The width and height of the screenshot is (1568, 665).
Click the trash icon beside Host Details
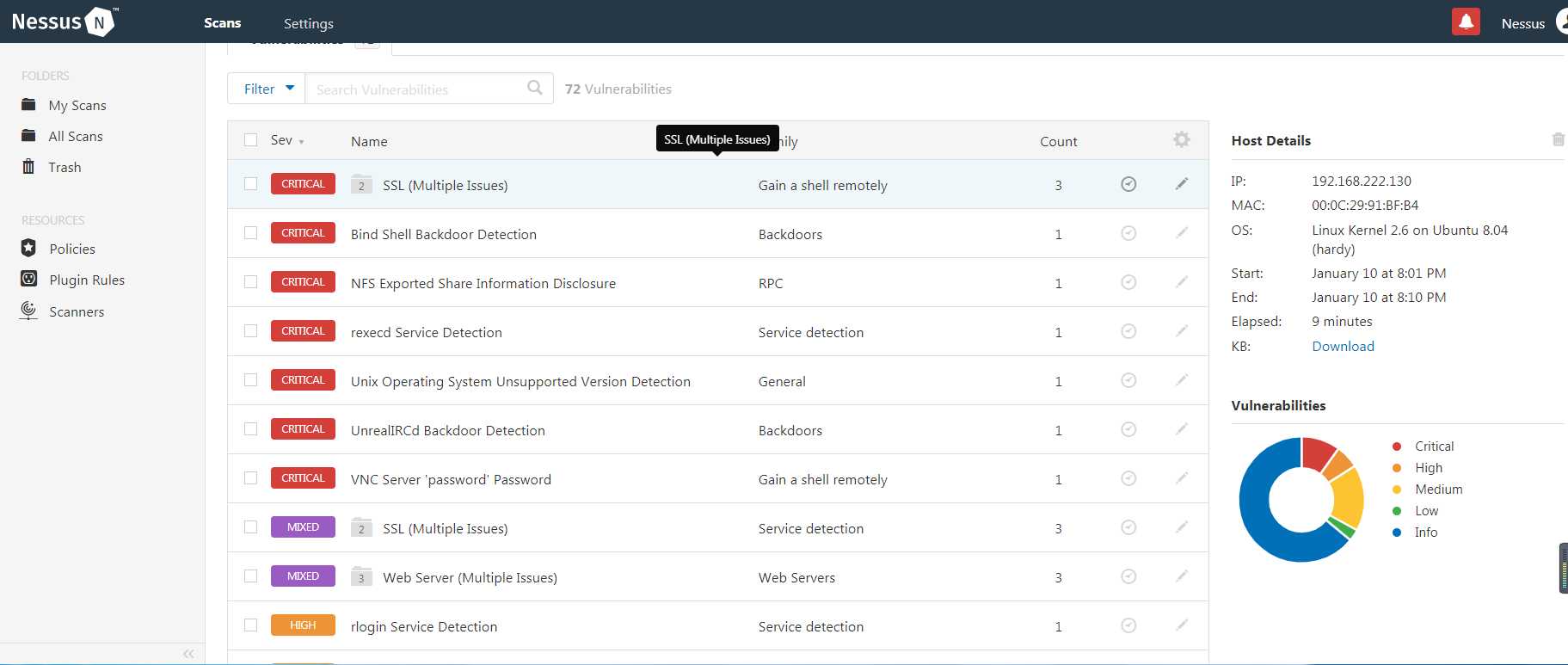[1558, 139]
